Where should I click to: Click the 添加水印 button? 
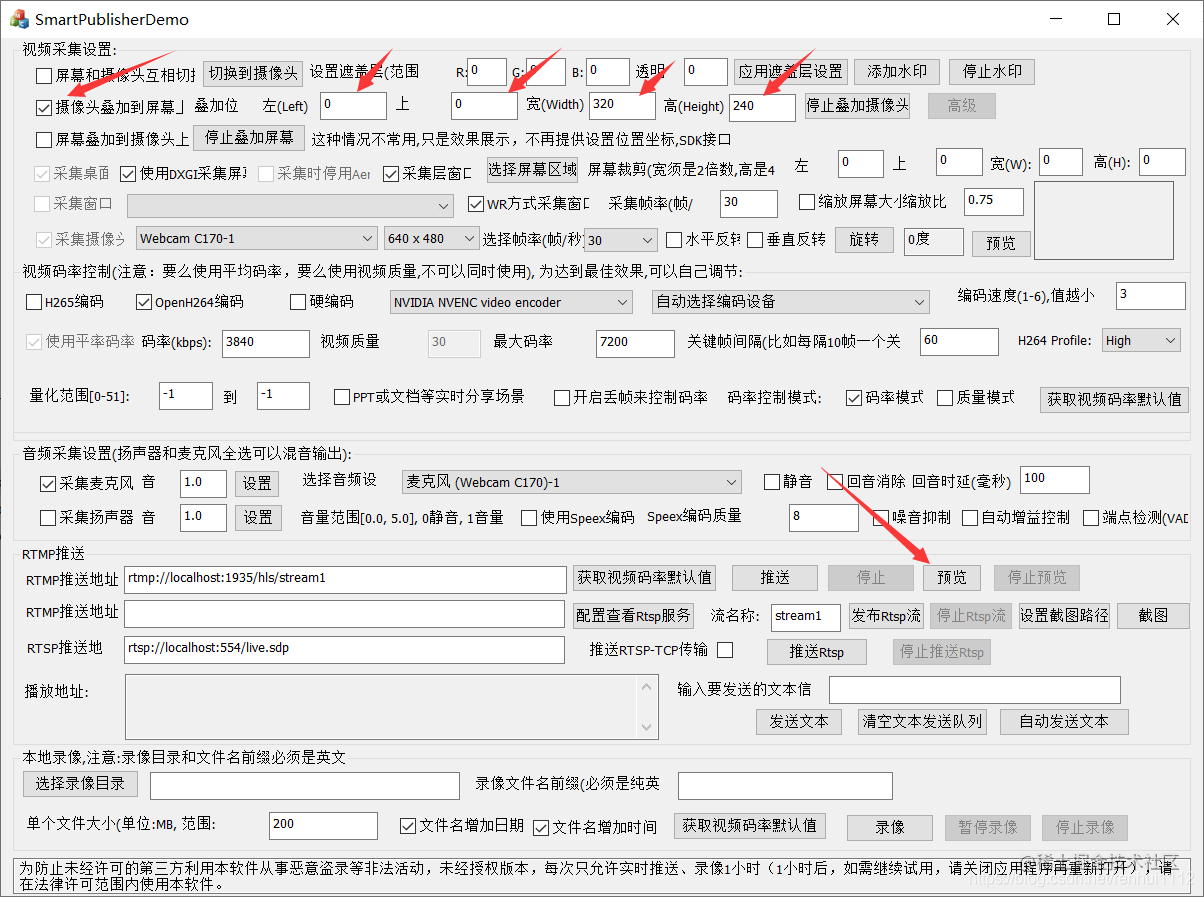(x=897, y=72)
